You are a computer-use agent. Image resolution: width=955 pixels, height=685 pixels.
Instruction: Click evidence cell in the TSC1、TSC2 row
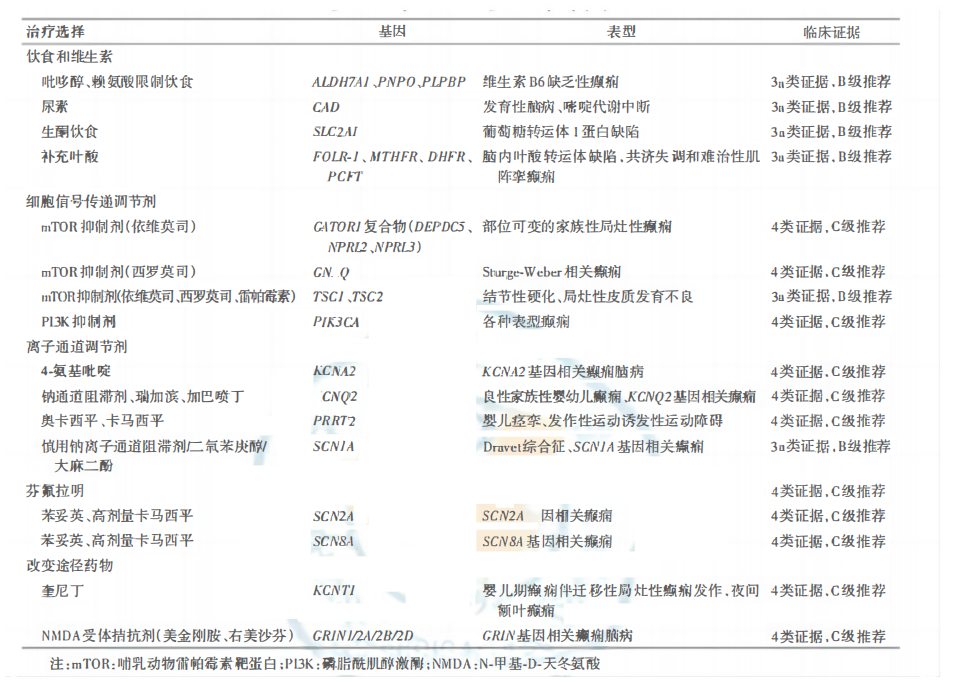[x=831, y=297]
